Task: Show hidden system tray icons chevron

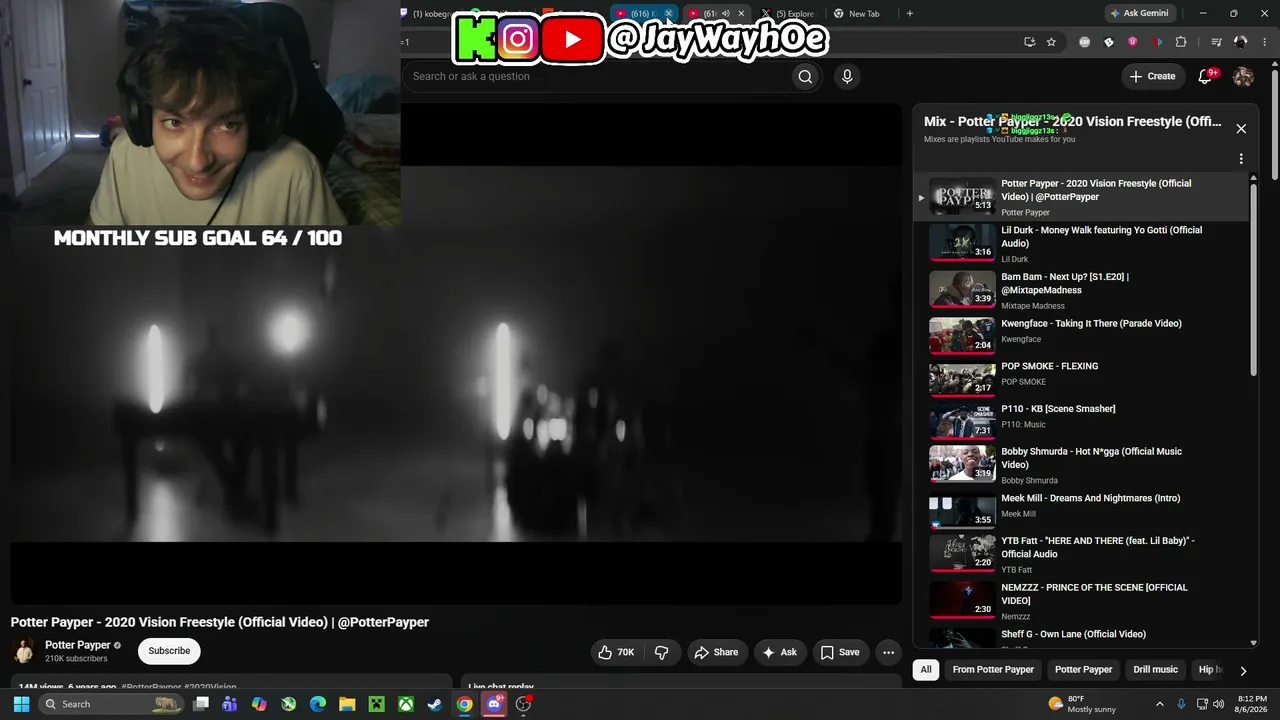Action: tap(1159, 704)
